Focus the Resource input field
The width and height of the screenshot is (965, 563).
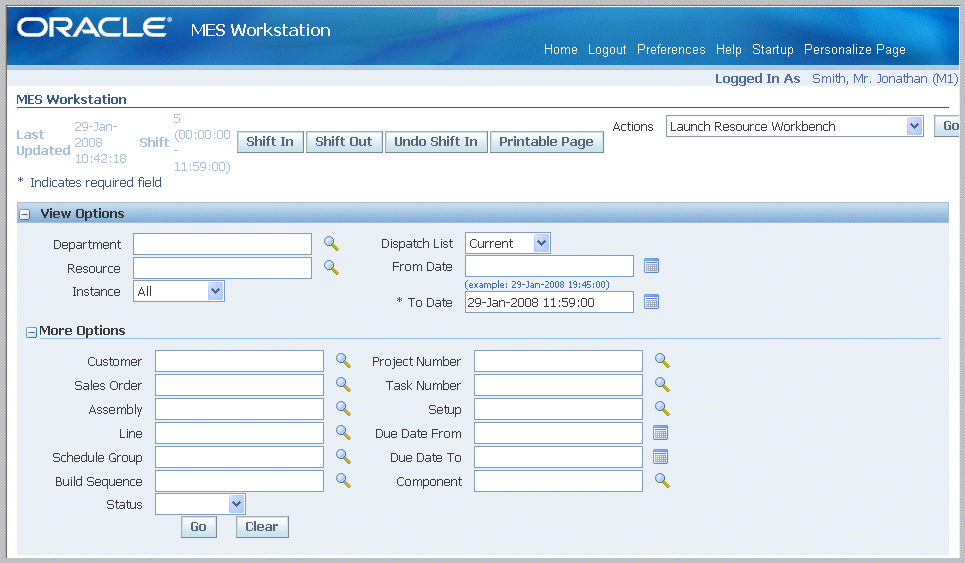[222, 268]
